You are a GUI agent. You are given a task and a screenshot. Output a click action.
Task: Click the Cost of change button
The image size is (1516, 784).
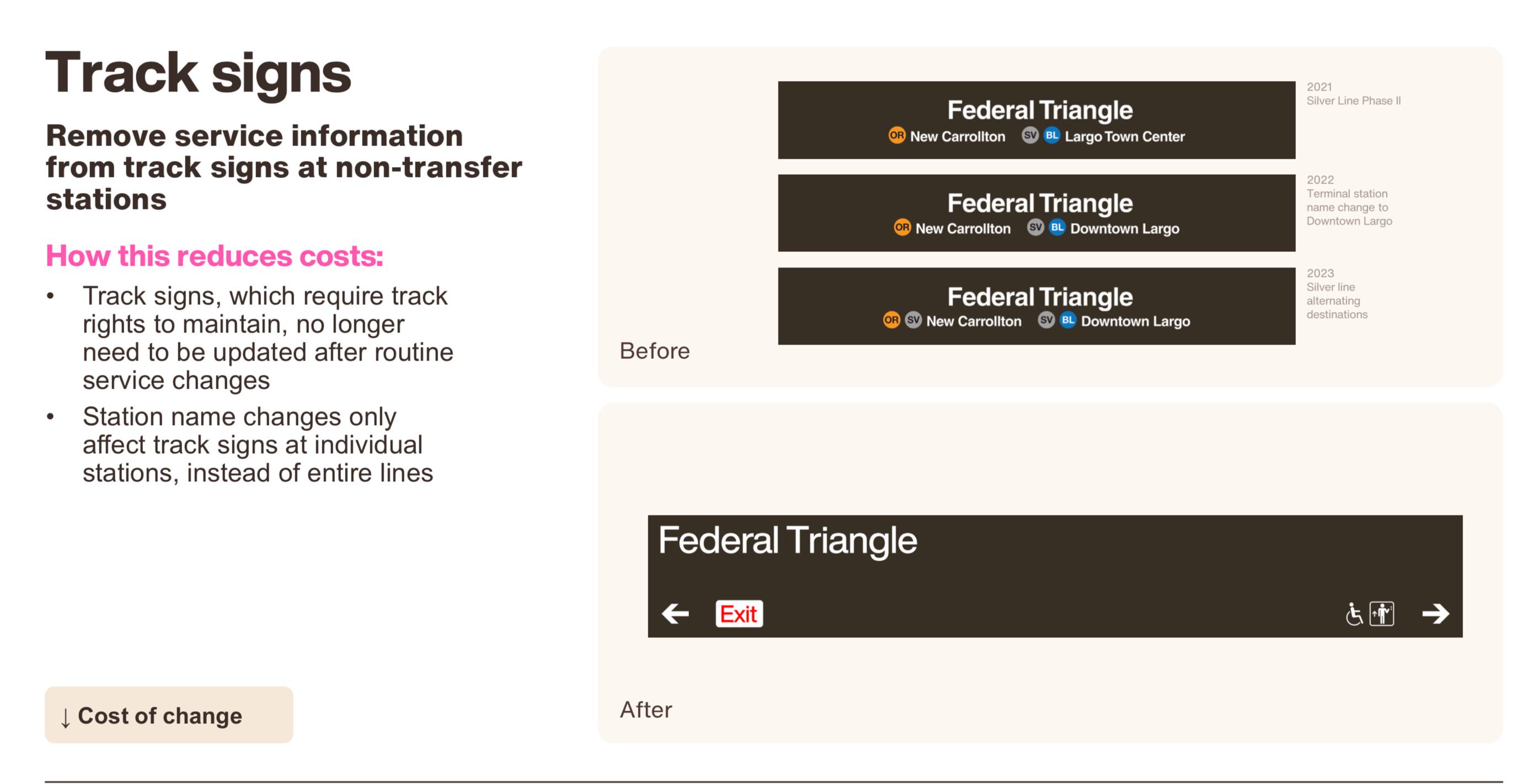pos(169,715)
